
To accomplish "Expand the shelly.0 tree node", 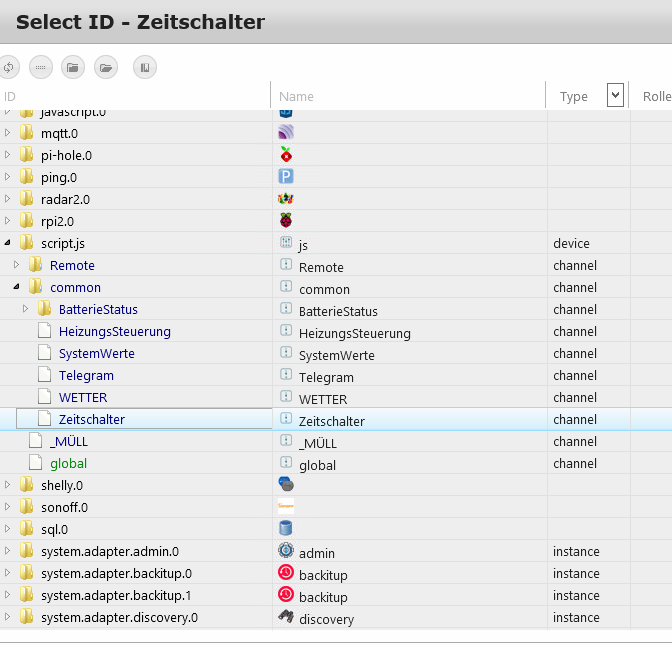I will coord(8,485).
